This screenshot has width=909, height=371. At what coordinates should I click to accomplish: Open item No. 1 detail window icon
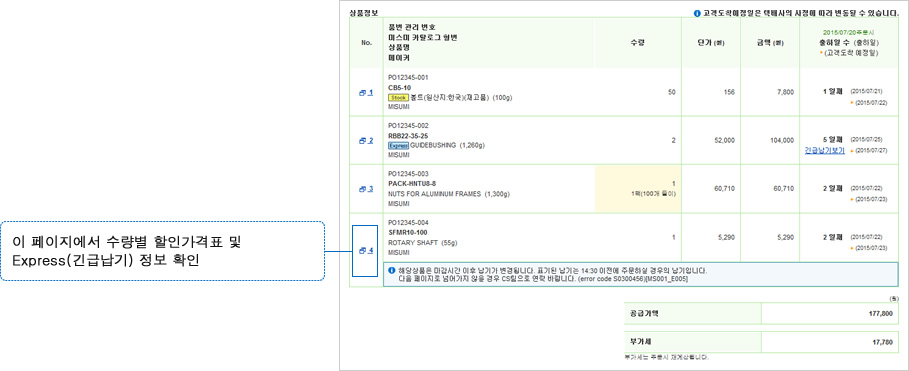tap(366, 92)
